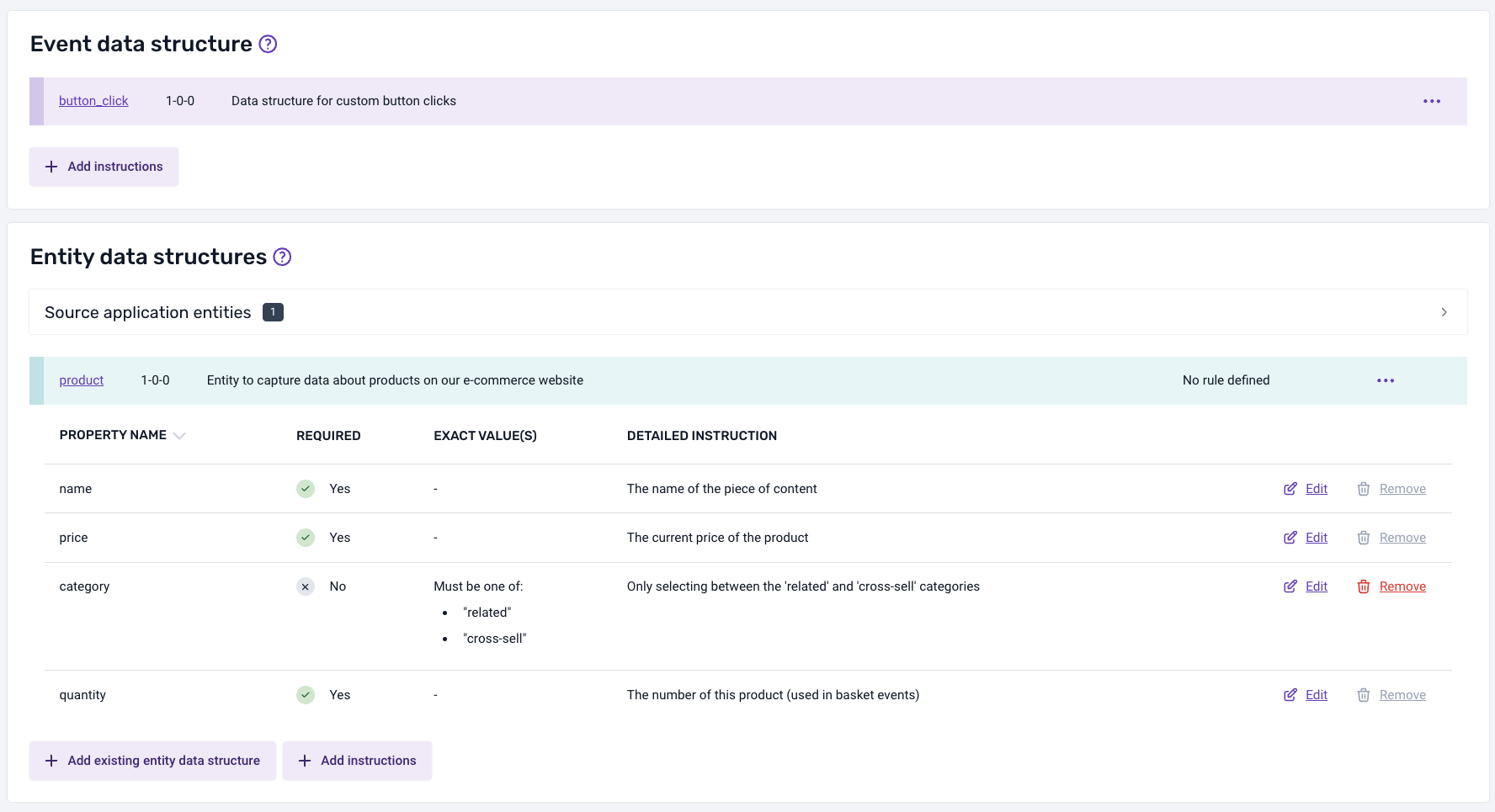This screenshot has width=1495, height=812.
Task: Open the Property Name sort dropdown
Action: coord(180,436)
